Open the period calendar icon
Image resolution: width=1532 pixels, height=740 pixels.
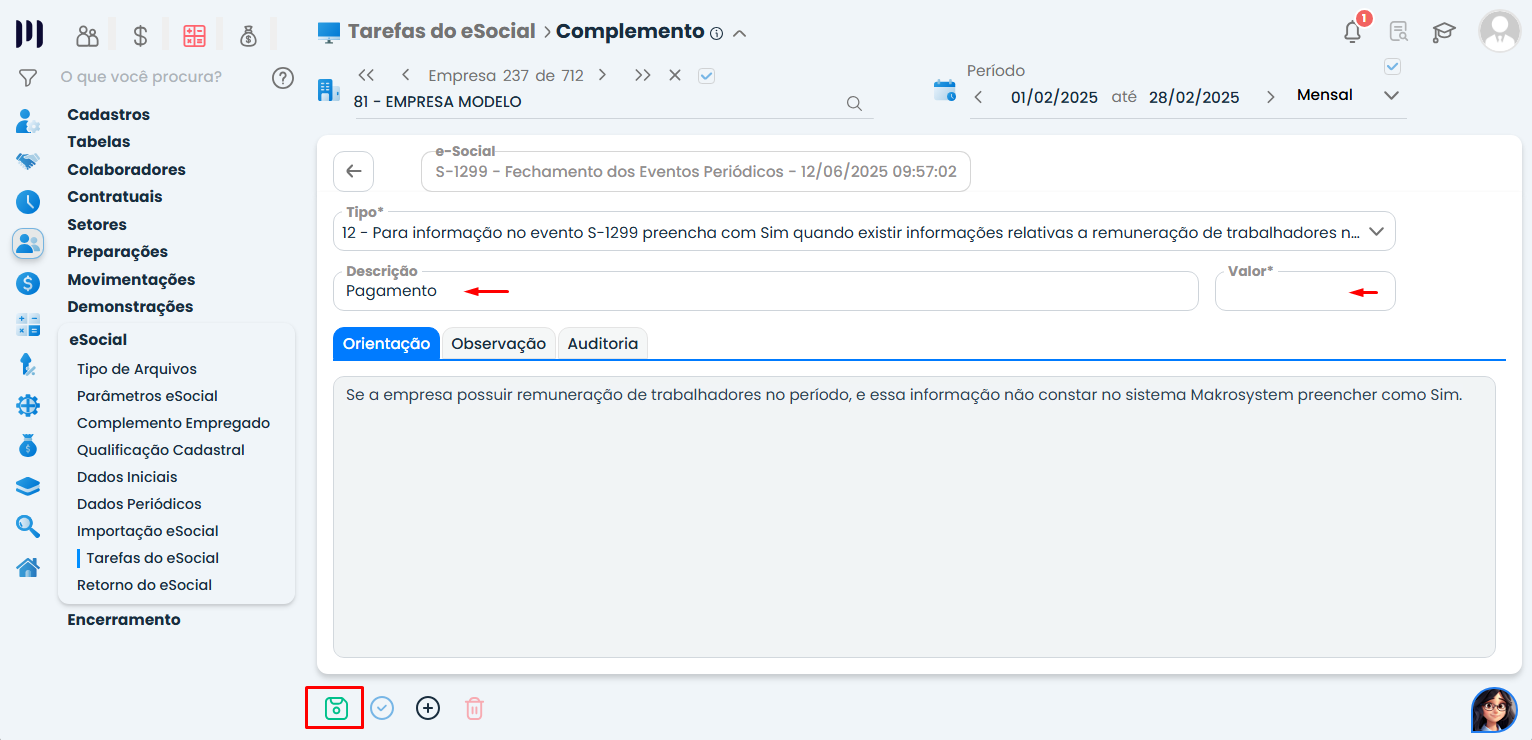tap(945, 91)
